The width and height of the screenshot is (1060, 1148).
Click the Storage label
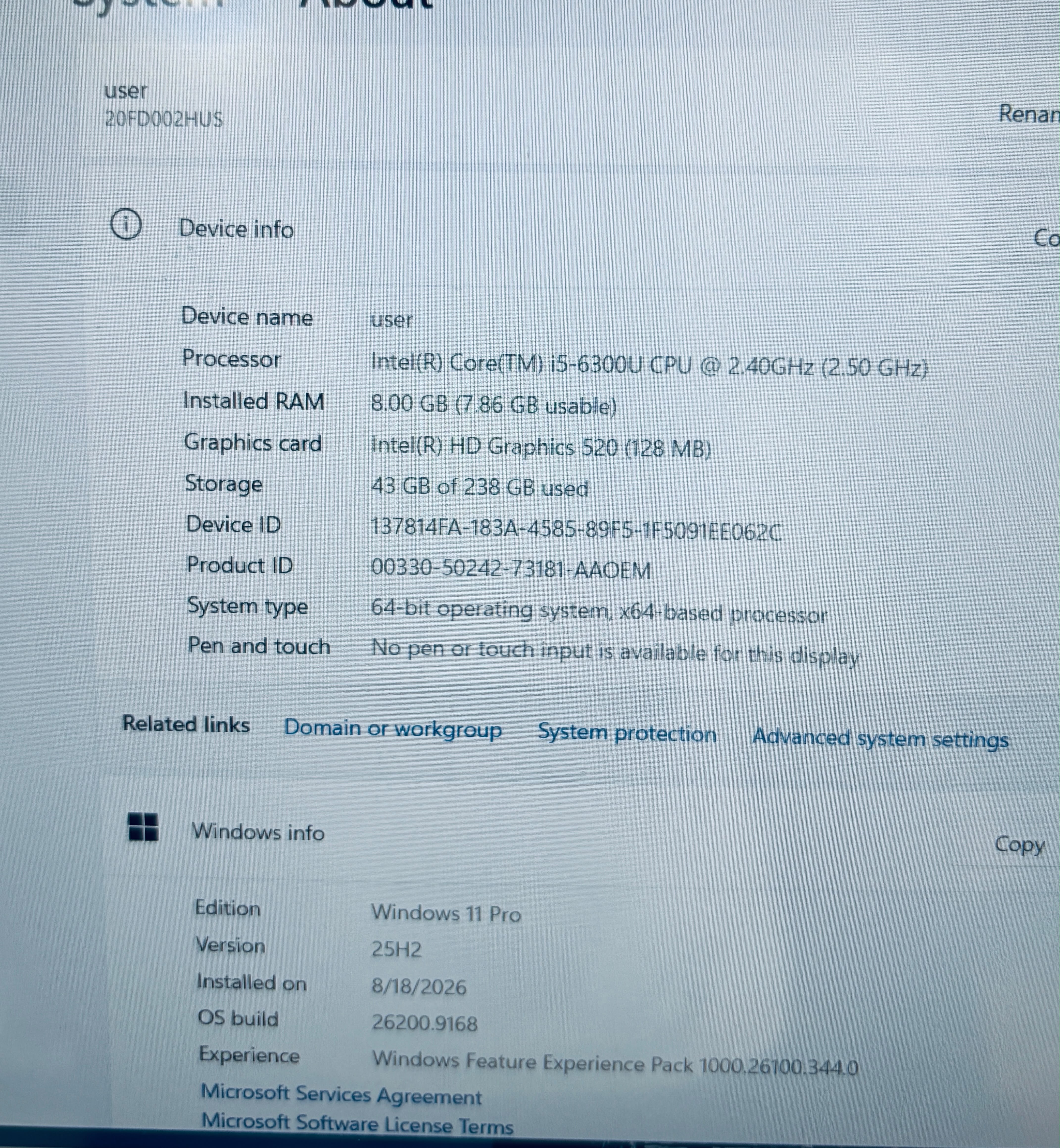pos(223,484)
